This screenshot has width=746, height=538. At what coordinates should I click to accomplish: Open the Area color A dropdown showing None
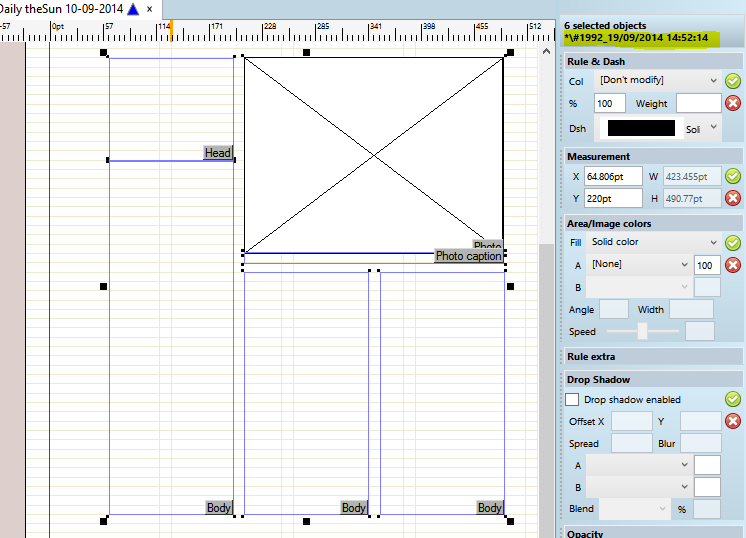click(x=638, y=264)
